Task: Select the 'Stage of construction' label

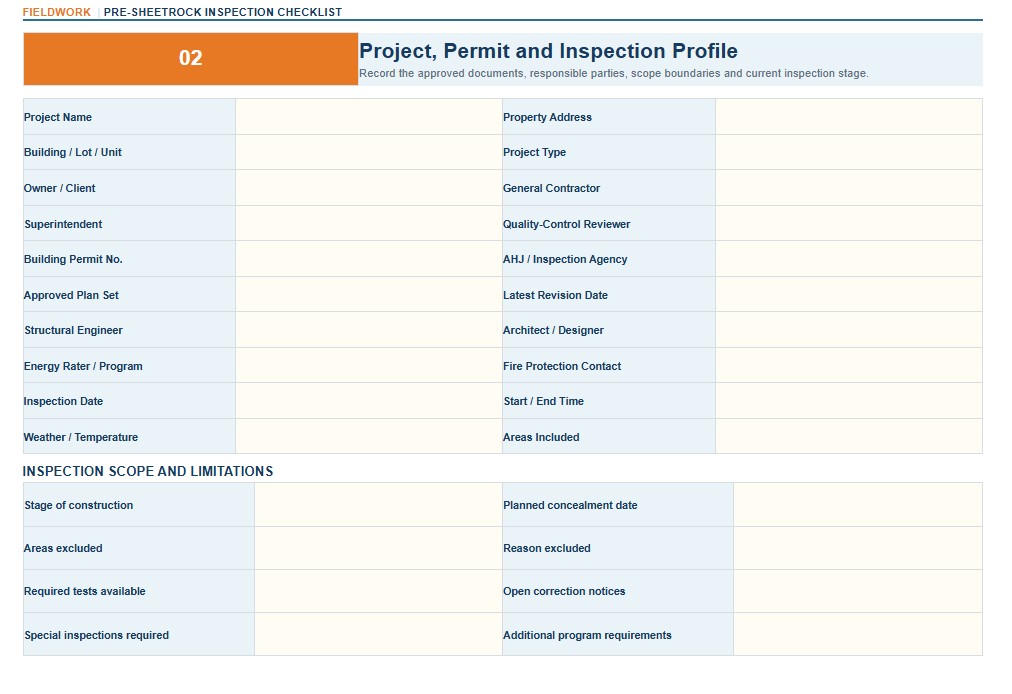Action: [78, 505]
